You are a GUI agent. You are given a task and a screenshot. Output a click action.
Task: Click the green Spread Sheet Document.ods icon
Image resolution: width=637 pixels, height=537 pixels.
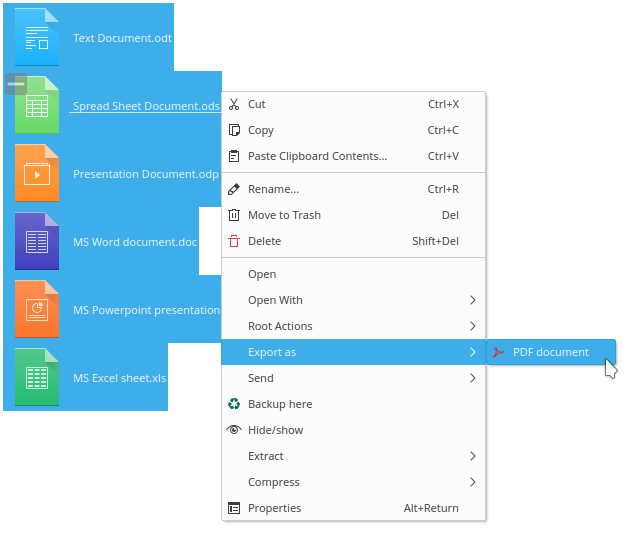point(37,105)
